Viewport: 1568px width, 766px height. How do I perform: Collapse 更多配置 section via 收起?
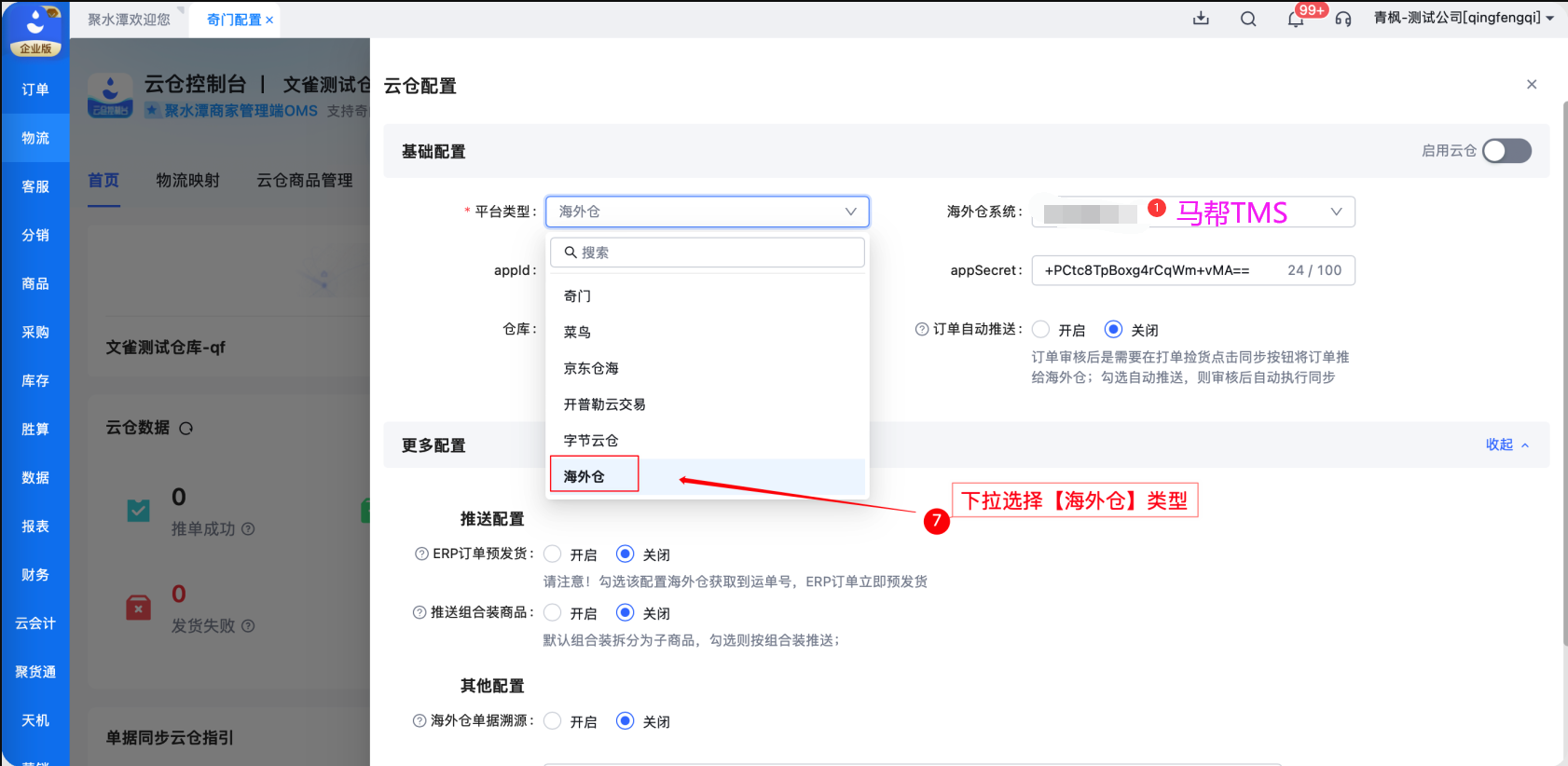tap(1507, 445)
